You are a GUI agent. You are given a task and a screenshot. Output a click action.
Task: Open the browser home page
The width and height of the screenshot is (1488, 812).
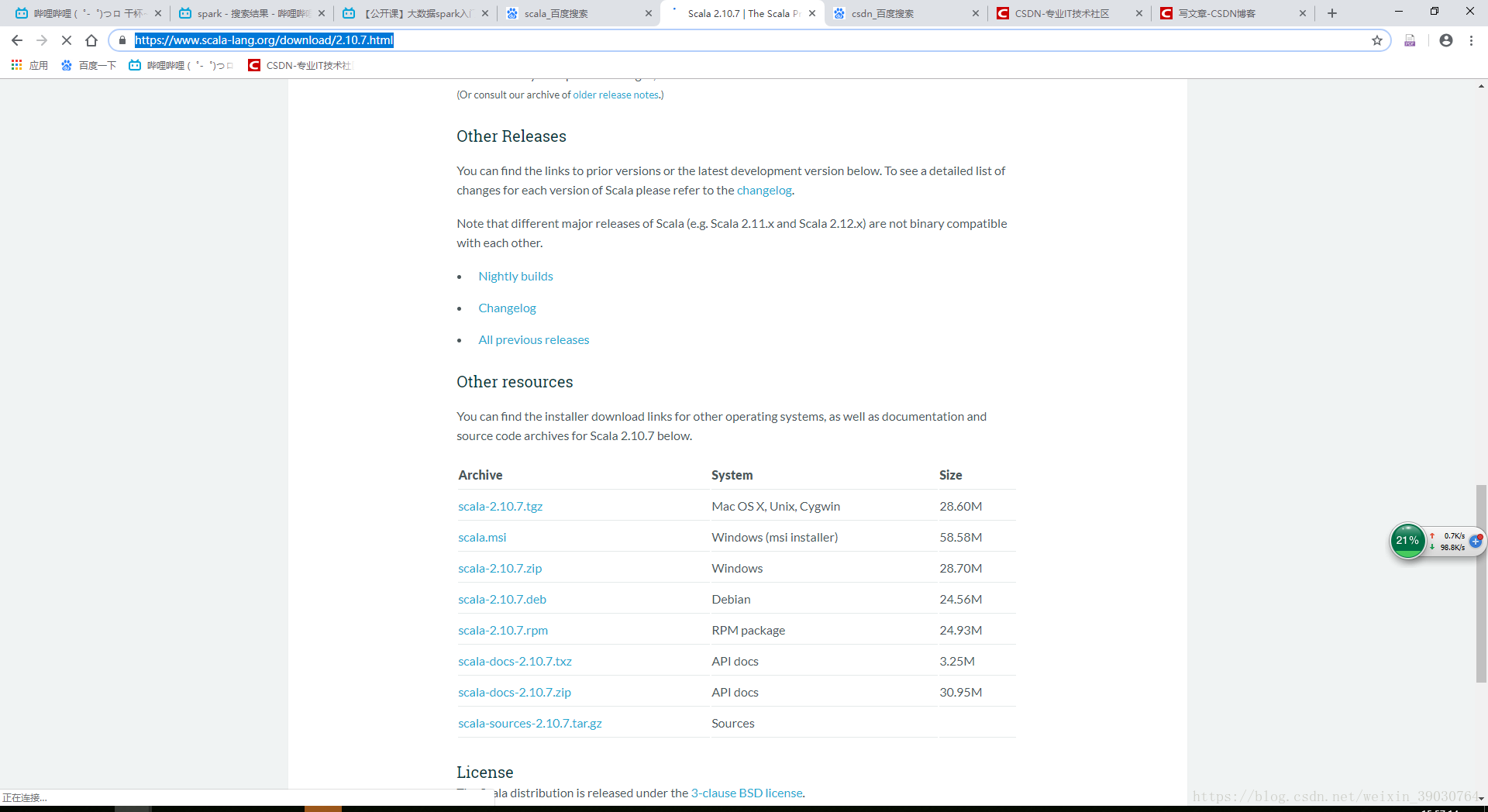[91, 40]
